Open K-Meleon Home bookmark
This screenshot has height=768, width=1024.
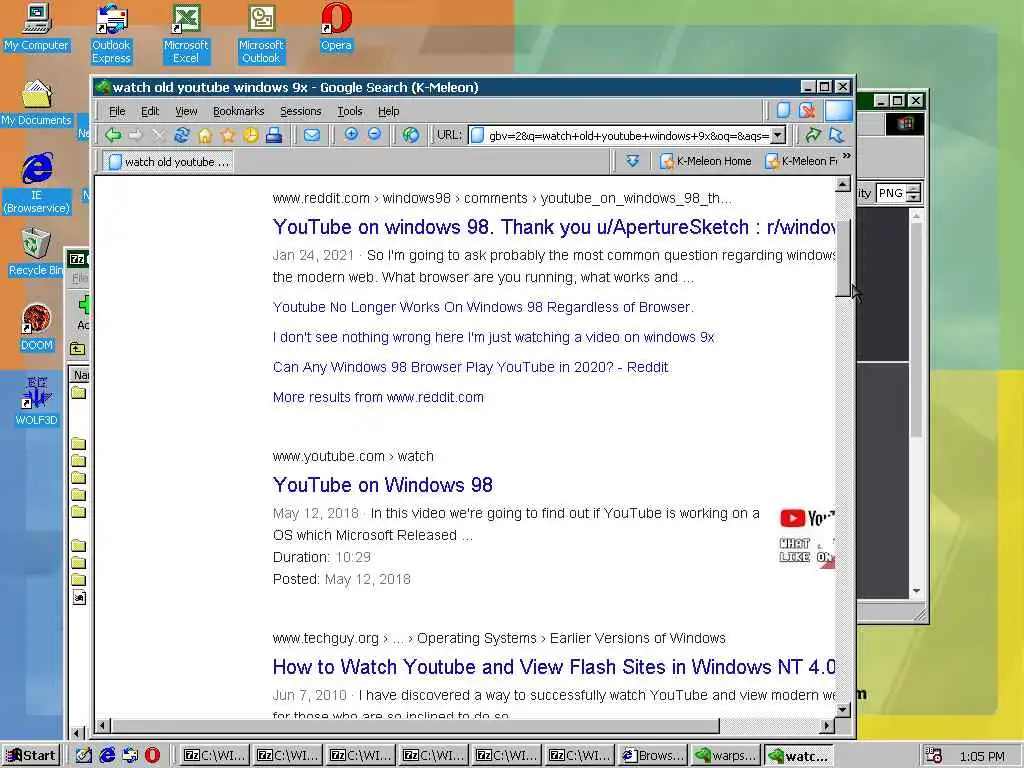[x=706, y=161]
